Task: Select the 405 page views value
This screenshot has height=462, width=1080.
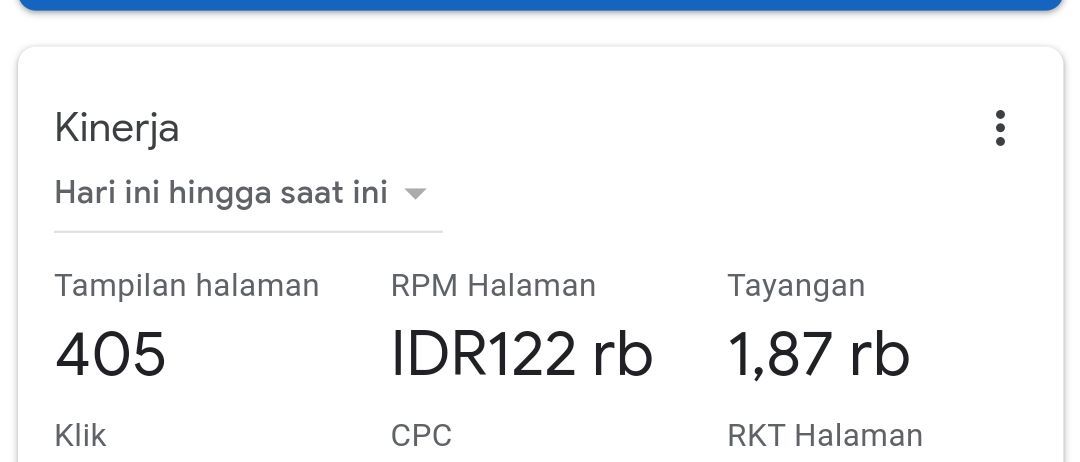Action: [x=111, y=354]
